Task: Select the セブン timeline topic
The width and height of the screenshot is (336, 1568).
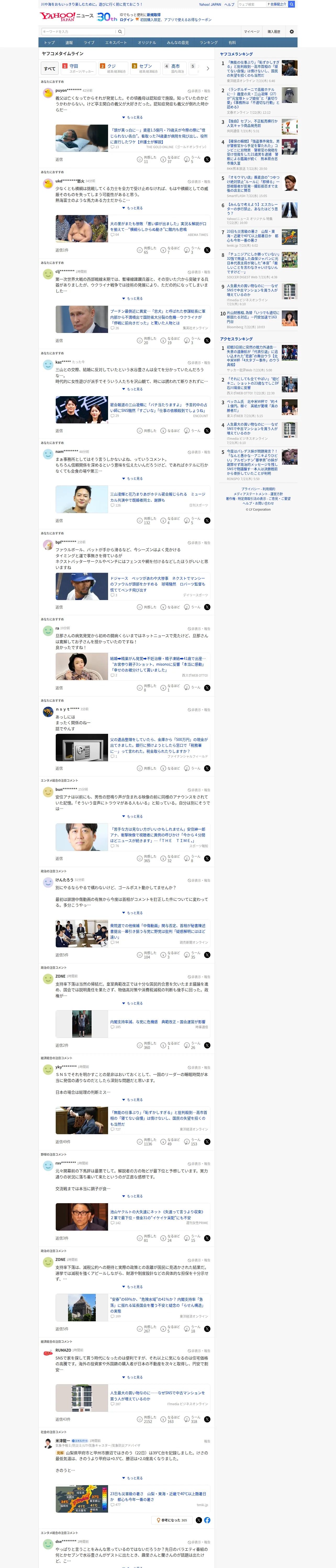Action: pos(145,68)
